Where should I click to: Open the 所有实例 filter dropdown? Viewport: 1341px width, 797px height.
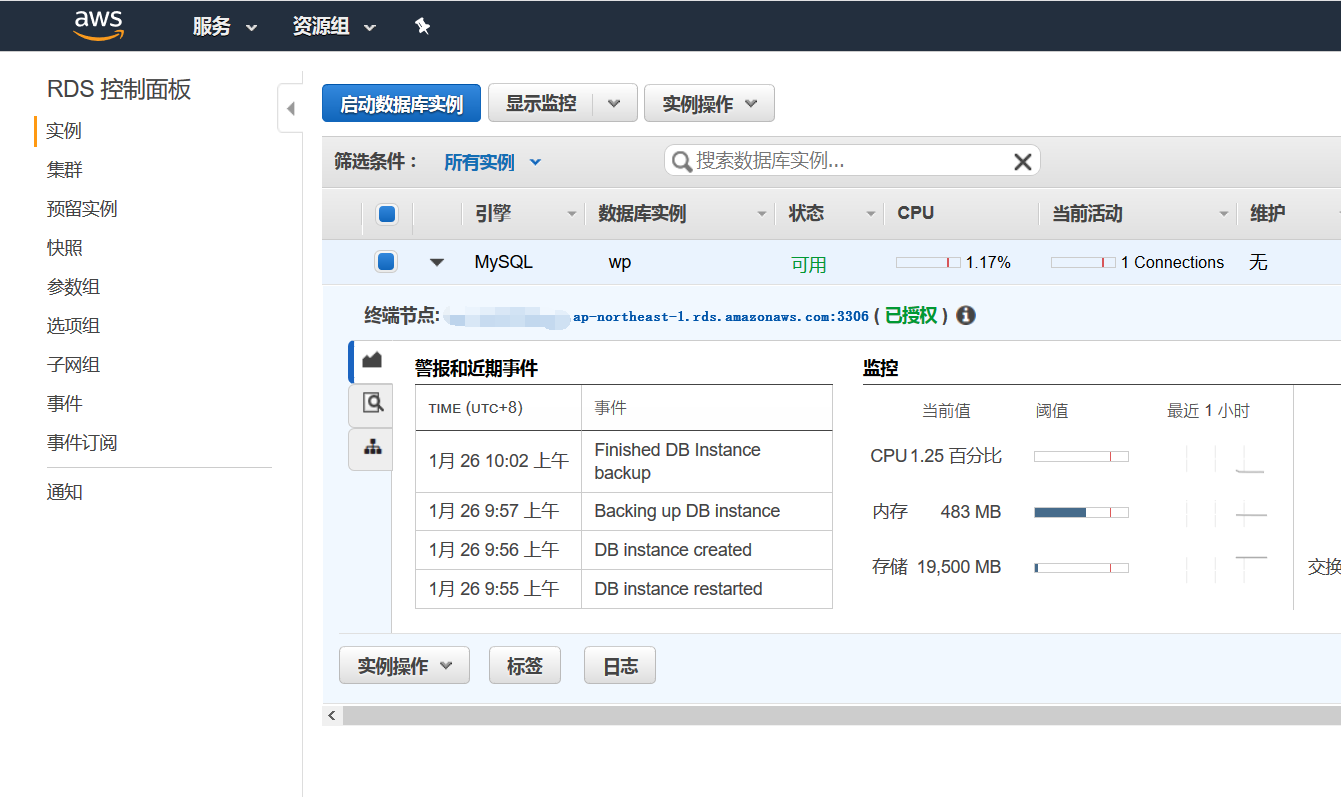pyautogui.click(x=492, y=162)
